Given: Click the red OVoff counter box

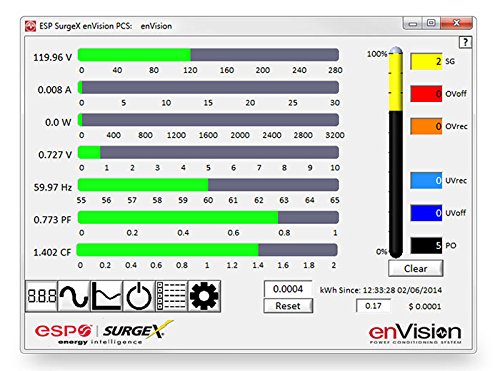Looking at the screenshot, I should tap(426, 94).
